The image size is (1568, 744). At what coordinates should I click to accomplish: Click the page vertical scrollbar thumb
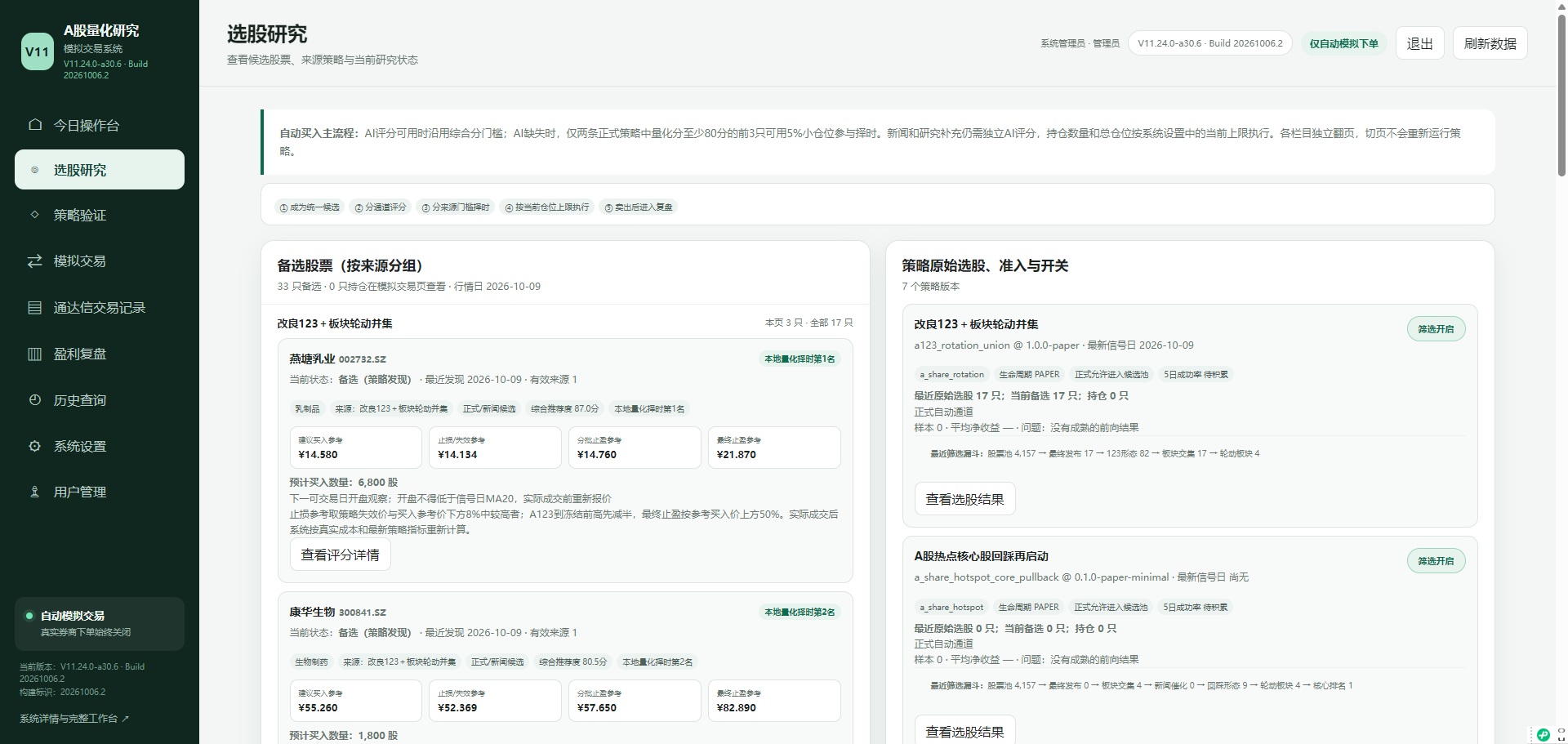click(x=1561, y=94)
